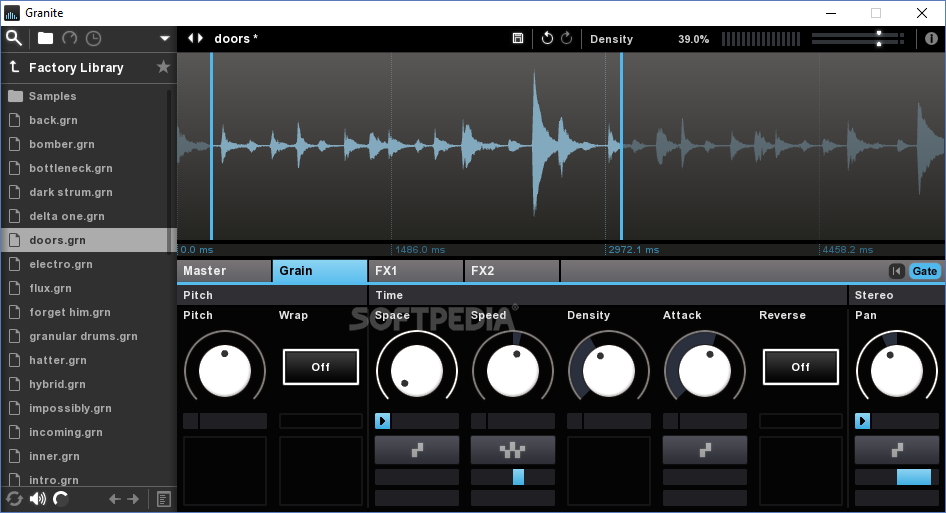
Task: Favorite Factory Library with the star icon
Action: 163,67
